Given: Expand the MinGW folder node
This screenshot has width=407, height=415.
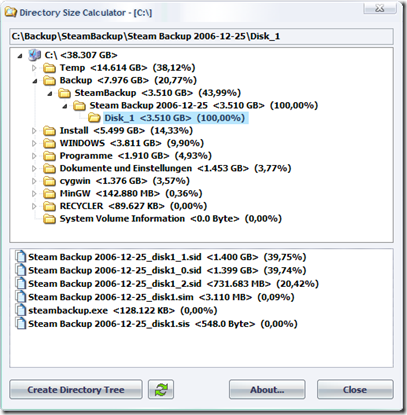Looking at the screenshot, I should point(34,194).
